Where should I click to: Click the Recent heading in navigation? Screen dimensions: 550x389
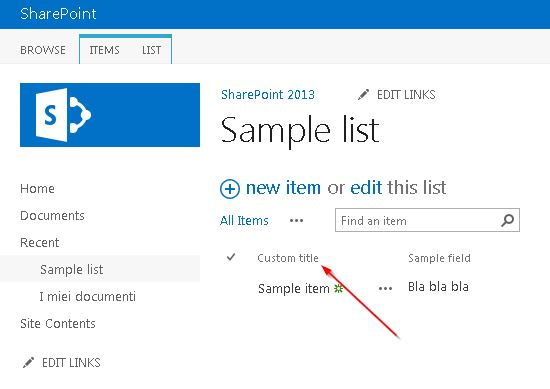coord(40,242)
